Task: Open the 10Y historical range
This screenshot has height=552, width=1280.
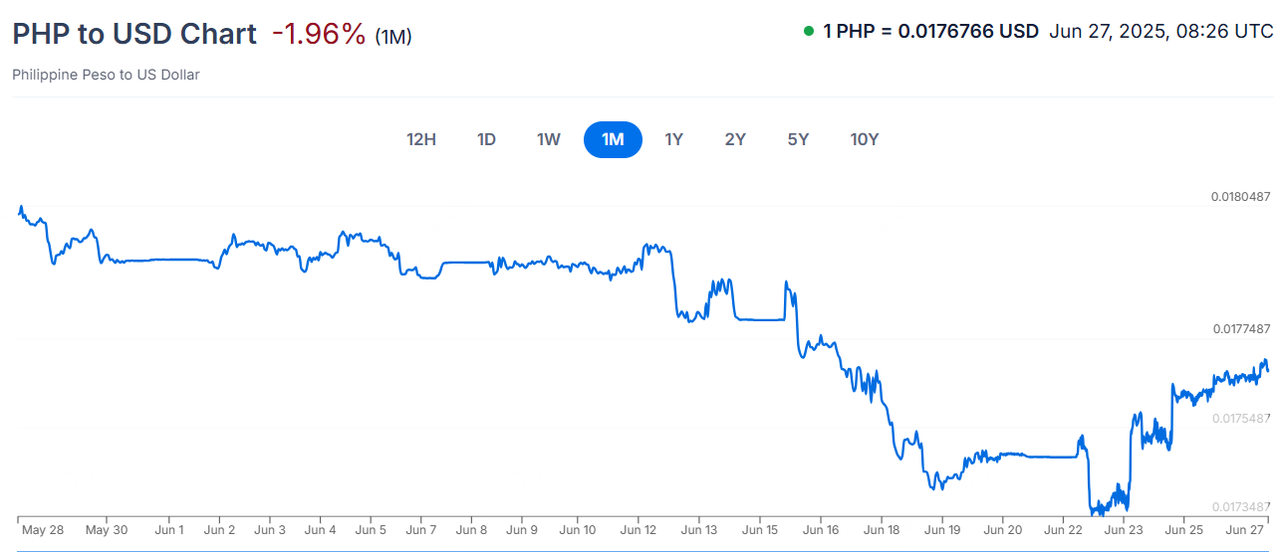Action: pyautogui.click(x=864, y=139)
